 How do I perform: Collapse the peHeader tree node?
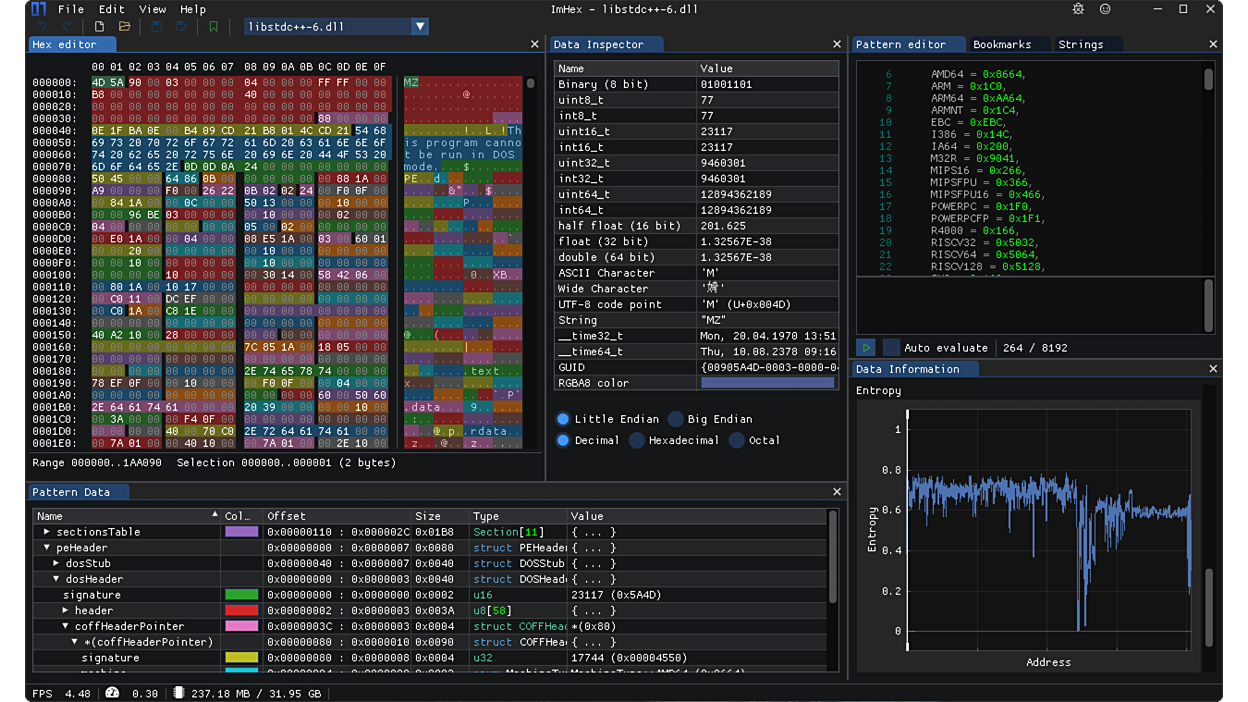pos(47,548)
